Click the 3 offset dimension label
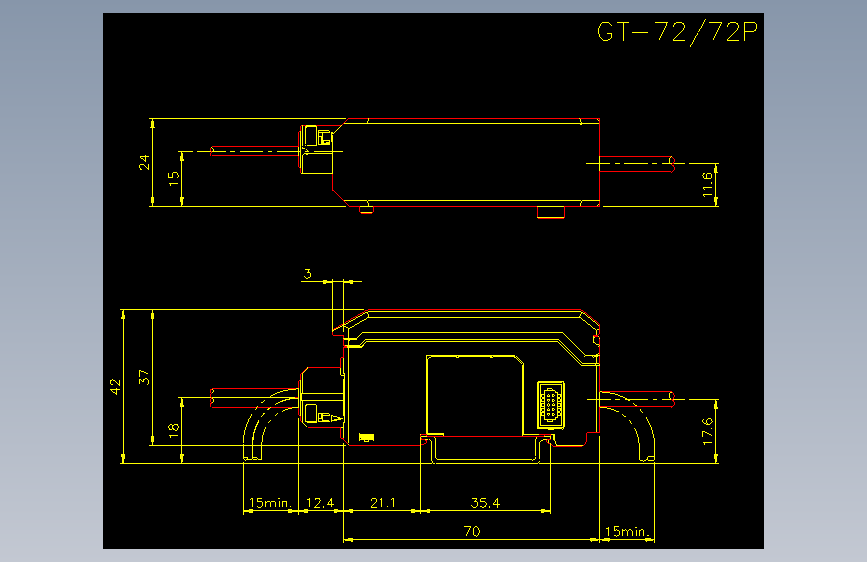The image size is (867, 562). click(x=307, y=273)
